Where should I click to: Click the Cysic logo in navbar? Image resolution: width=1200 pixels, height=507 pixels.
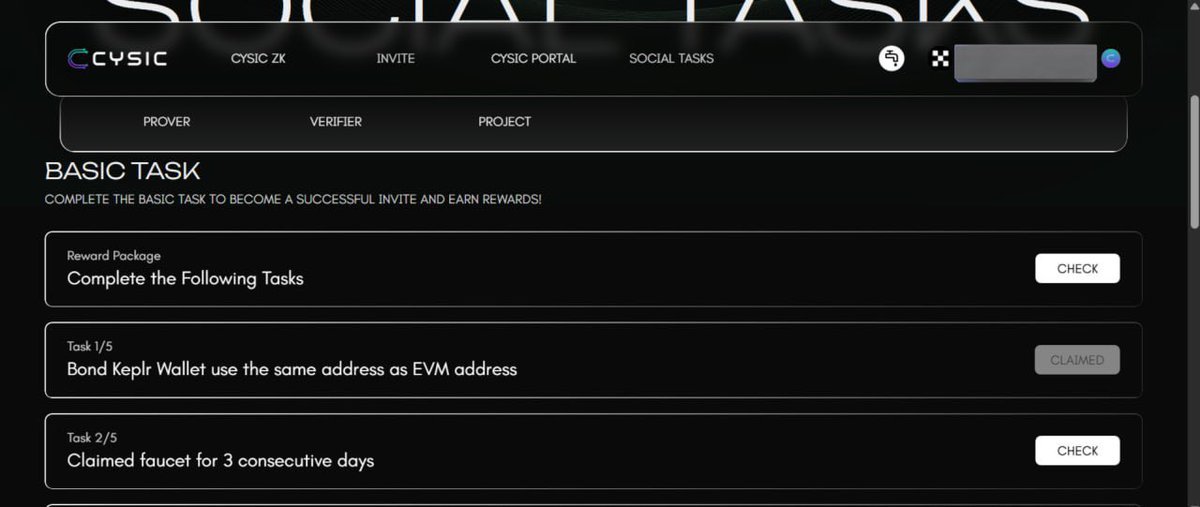coord(117,59)
